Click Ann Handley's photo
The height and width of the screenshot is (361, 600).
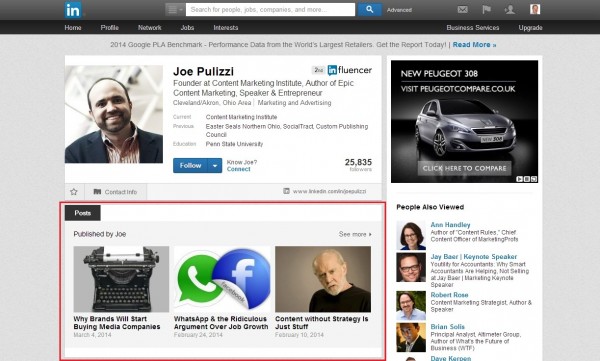tap(411, 235)
